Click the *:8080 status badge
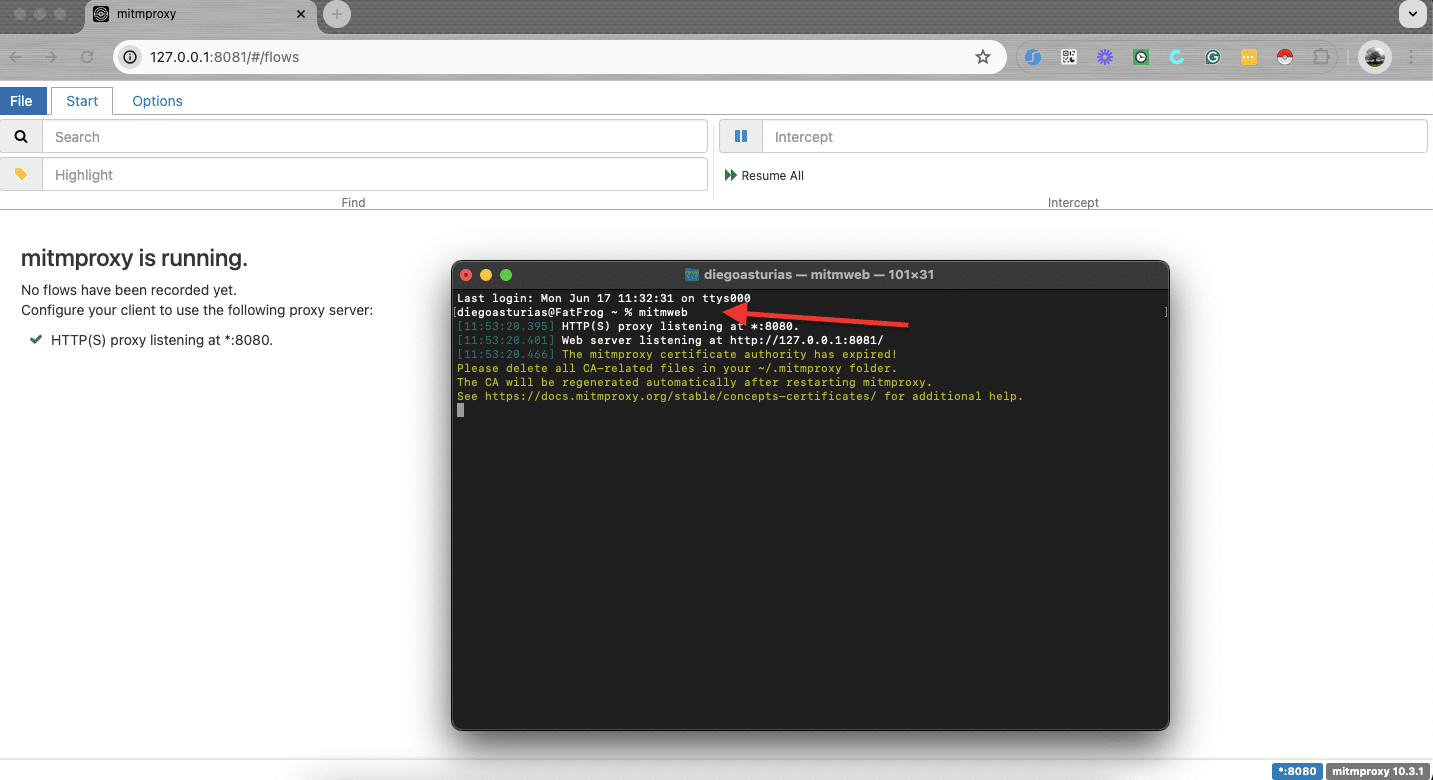The image size is (1433, 780). (1297, 772)
